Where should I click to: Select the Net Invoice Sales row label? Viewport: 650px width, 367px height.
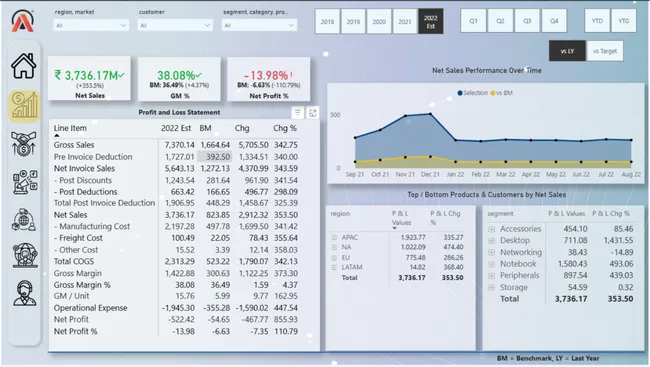[x=84, y=168]
